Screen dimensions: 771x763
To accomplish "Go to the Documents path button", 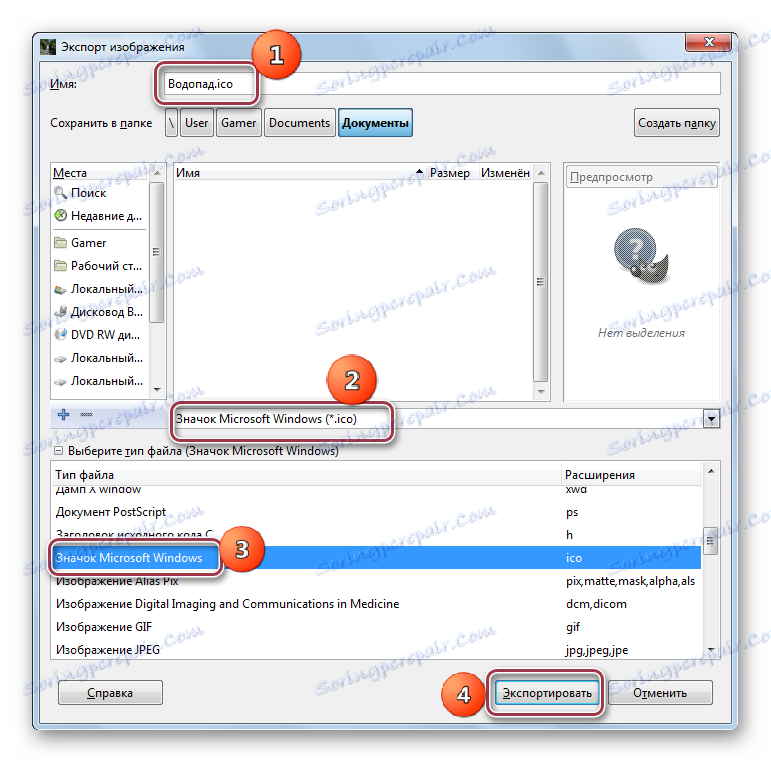I will pyautogui.click(x=299, y=123).
